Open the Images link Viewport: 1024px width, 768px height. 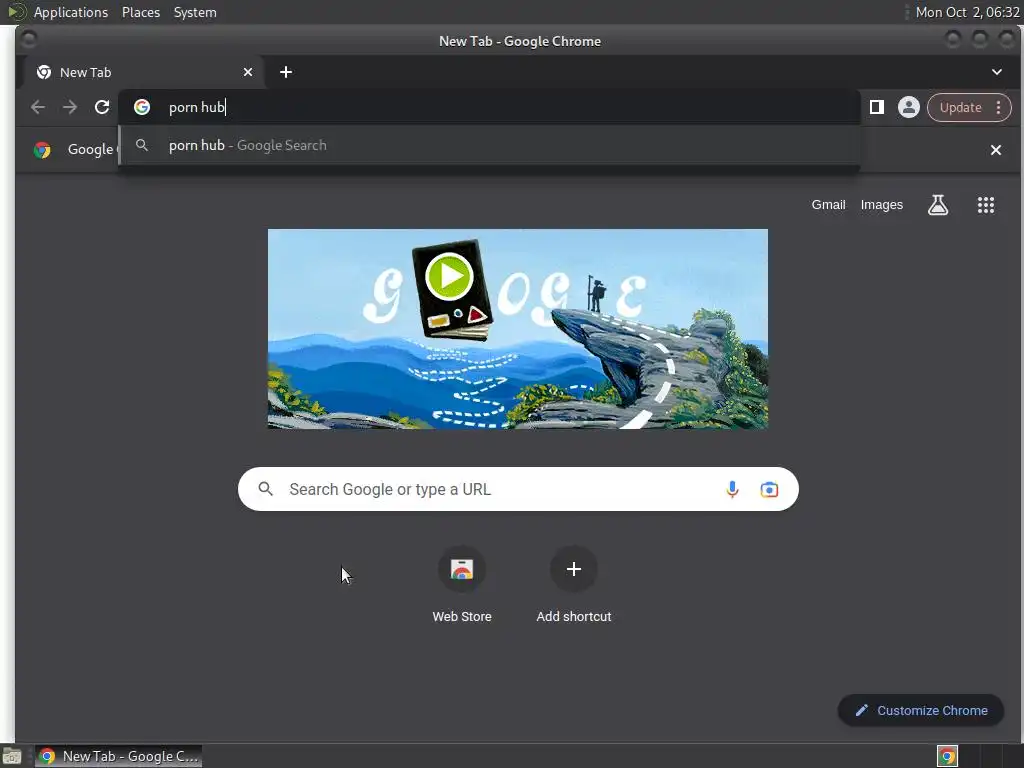(881, 204)
